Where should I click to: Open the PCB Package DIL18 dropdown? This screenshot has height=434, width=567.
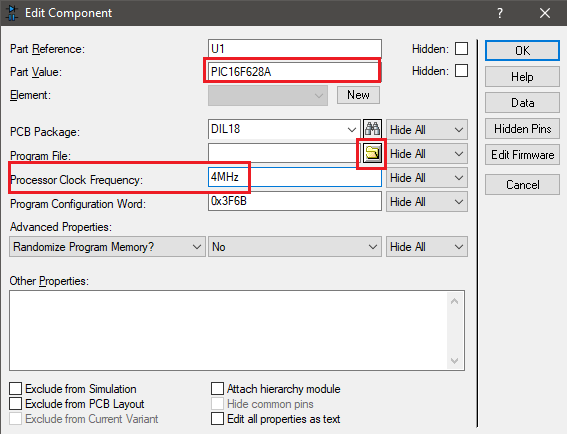point(284,129)
